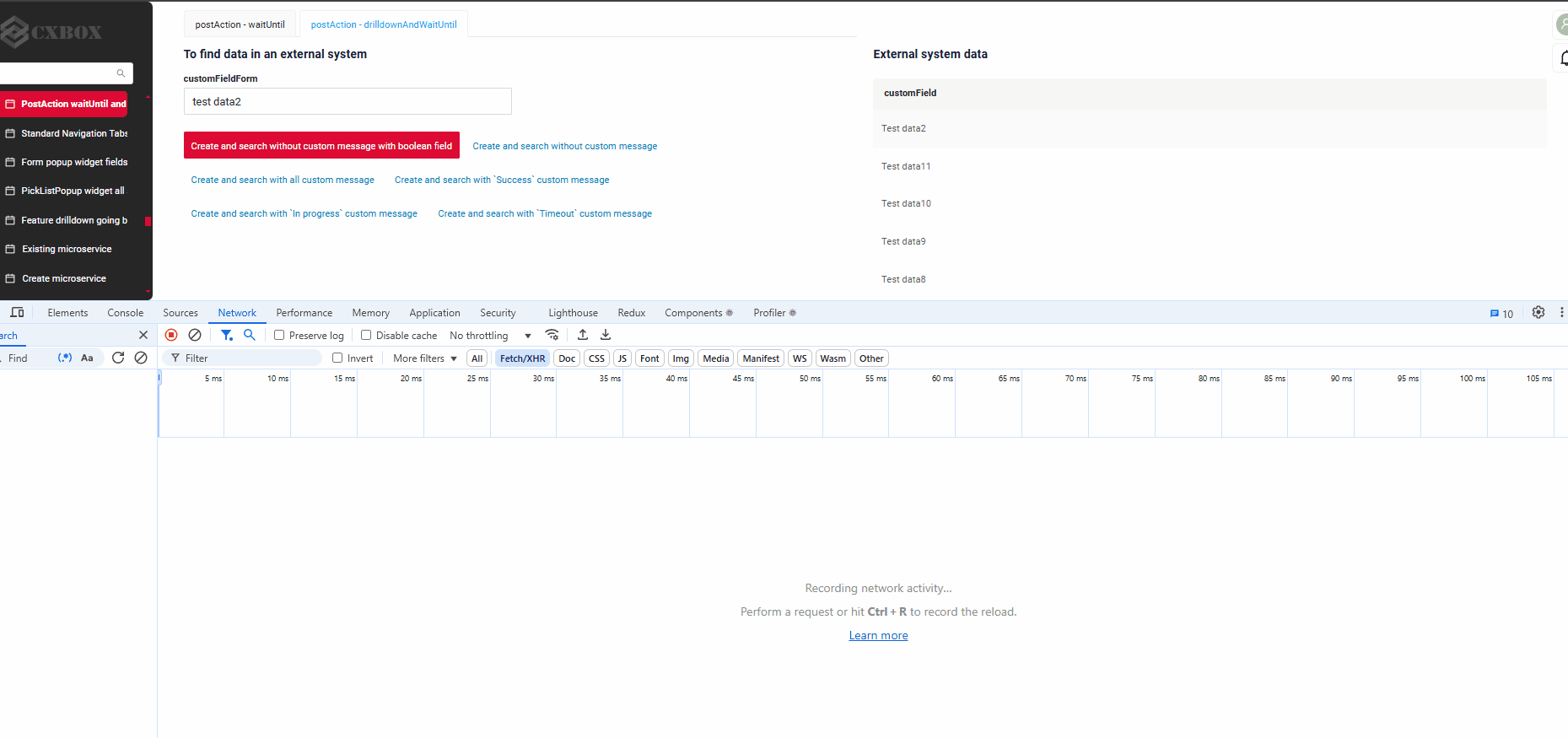Screen dimensions: 1568x738
Task: Toggle the network filter funnel icon
Action: [x=227, y=335]
